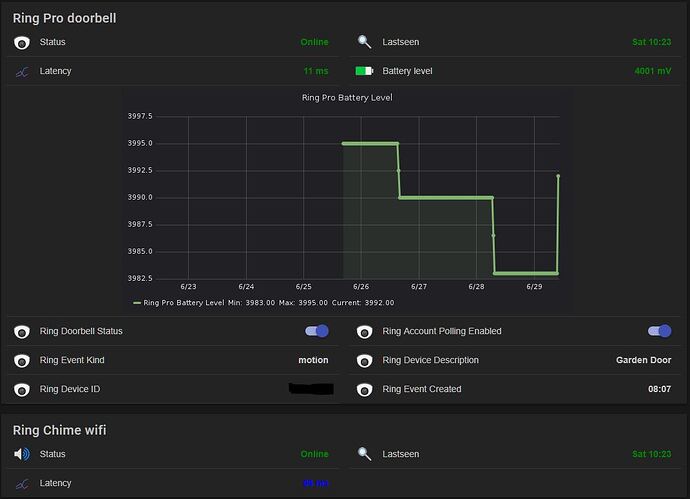Screen dimensions: 690x499
Task: Click the Ring Device Description camera icon
Action: click(x=364, y=361)
